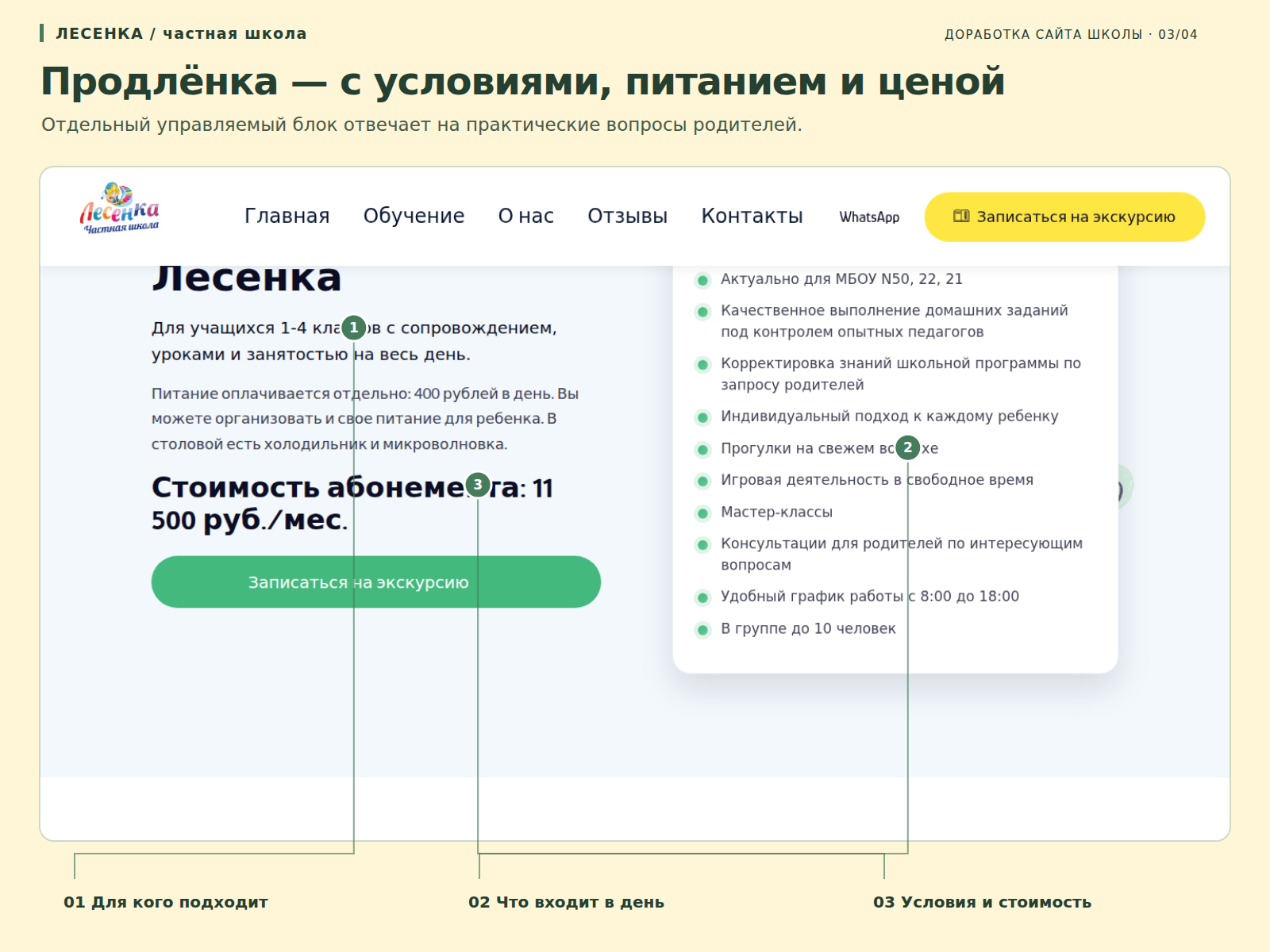
Task: Click the booklet icon in the yellow button
Action: (961, 216)
